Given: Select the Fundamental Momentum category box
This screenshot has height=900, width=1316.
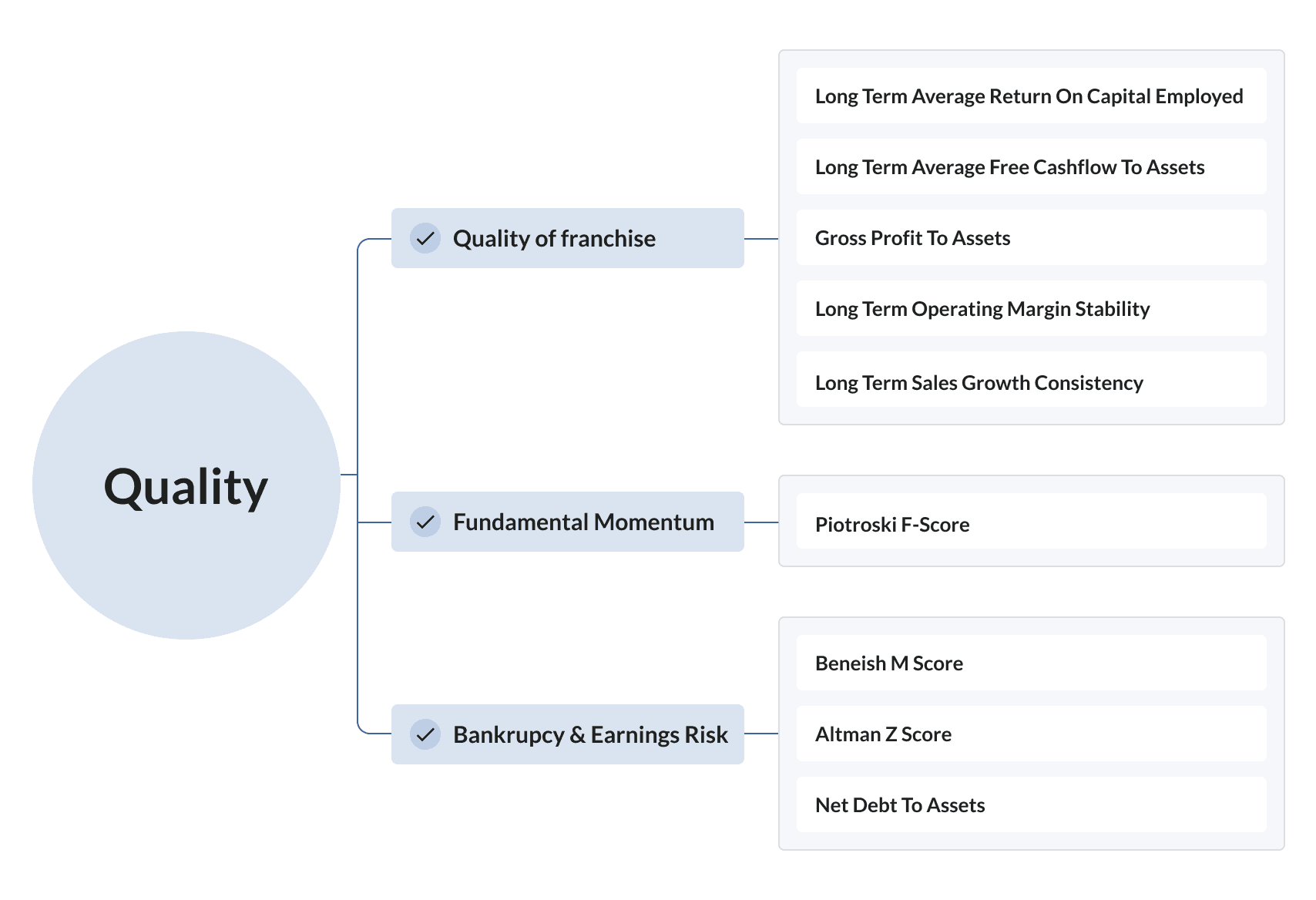Looking at the screenshot, I should tap(568, 522).
